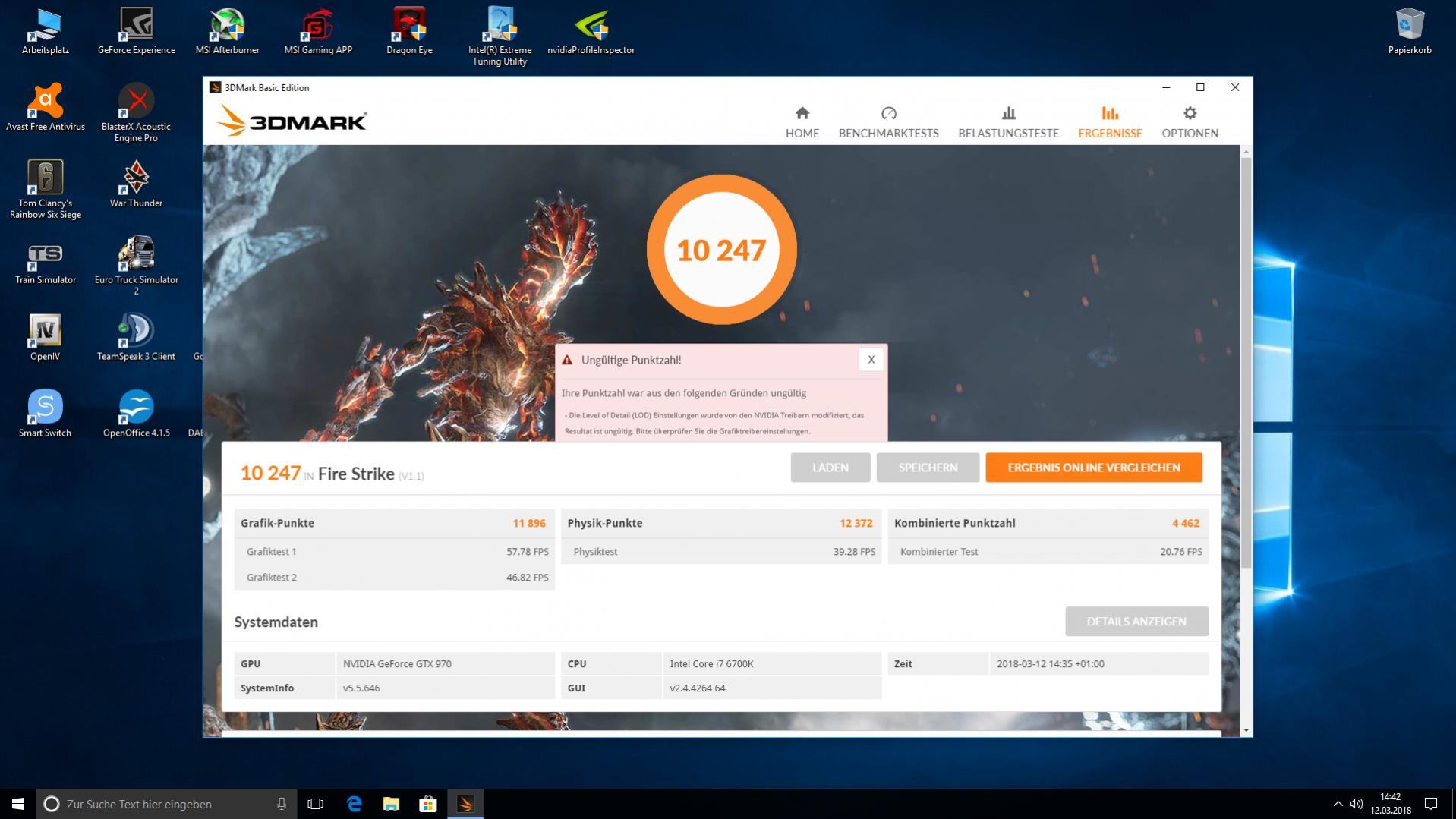This screenshot has width=1456, height=819.
Task: Open the volume control in tray
Action: (1357, 804)
